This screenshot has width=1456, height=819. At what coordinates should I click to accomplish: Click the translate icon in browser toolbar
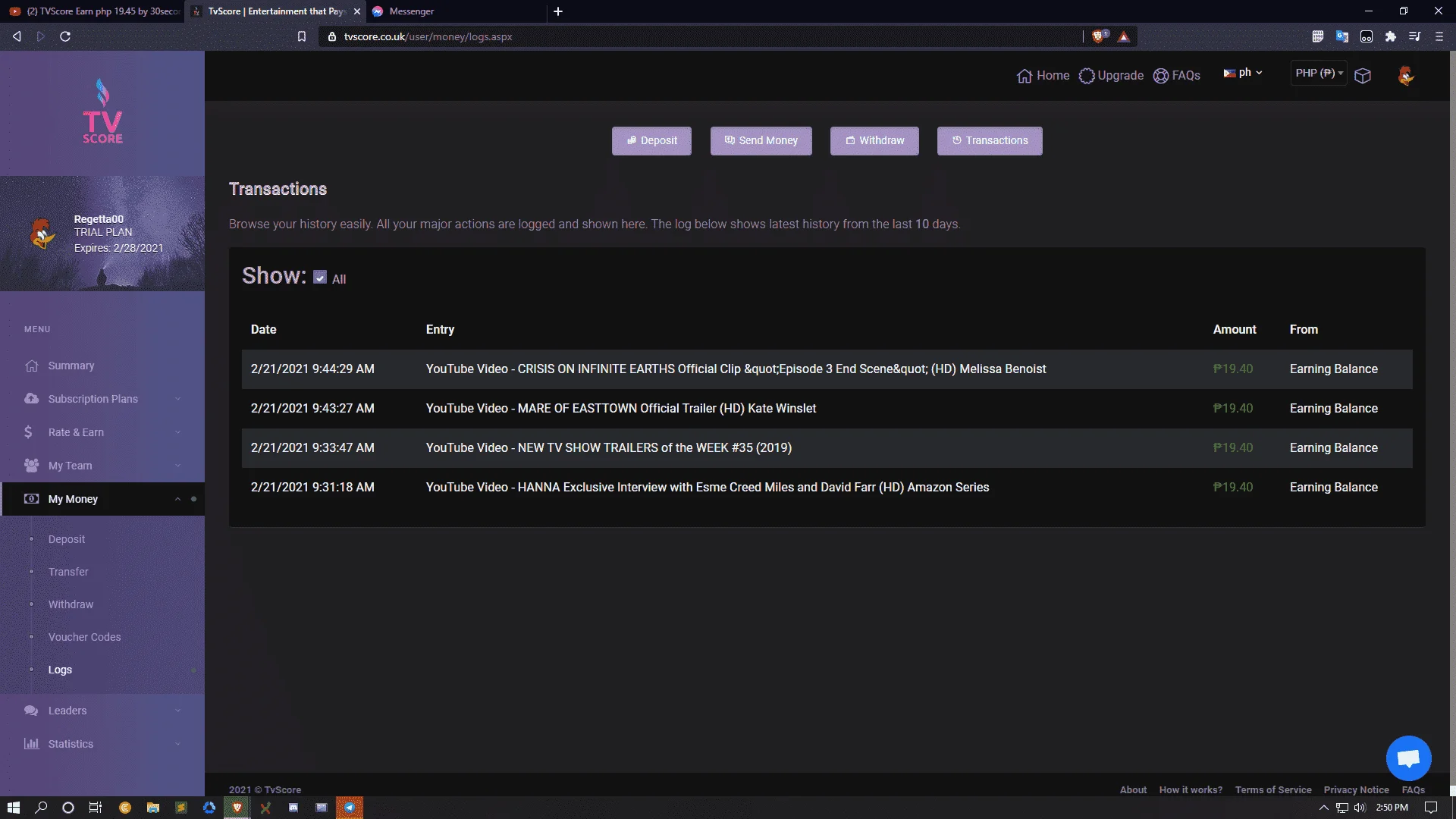[x=1342, y=36]
